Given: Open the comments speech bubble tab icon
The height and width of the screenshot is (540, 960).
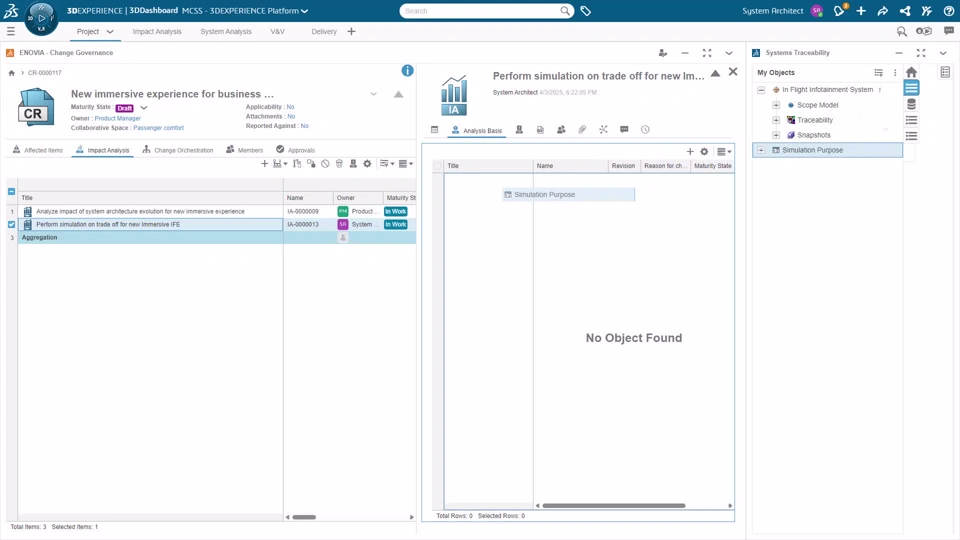Looking at the screenshot, I should [624, 130].
